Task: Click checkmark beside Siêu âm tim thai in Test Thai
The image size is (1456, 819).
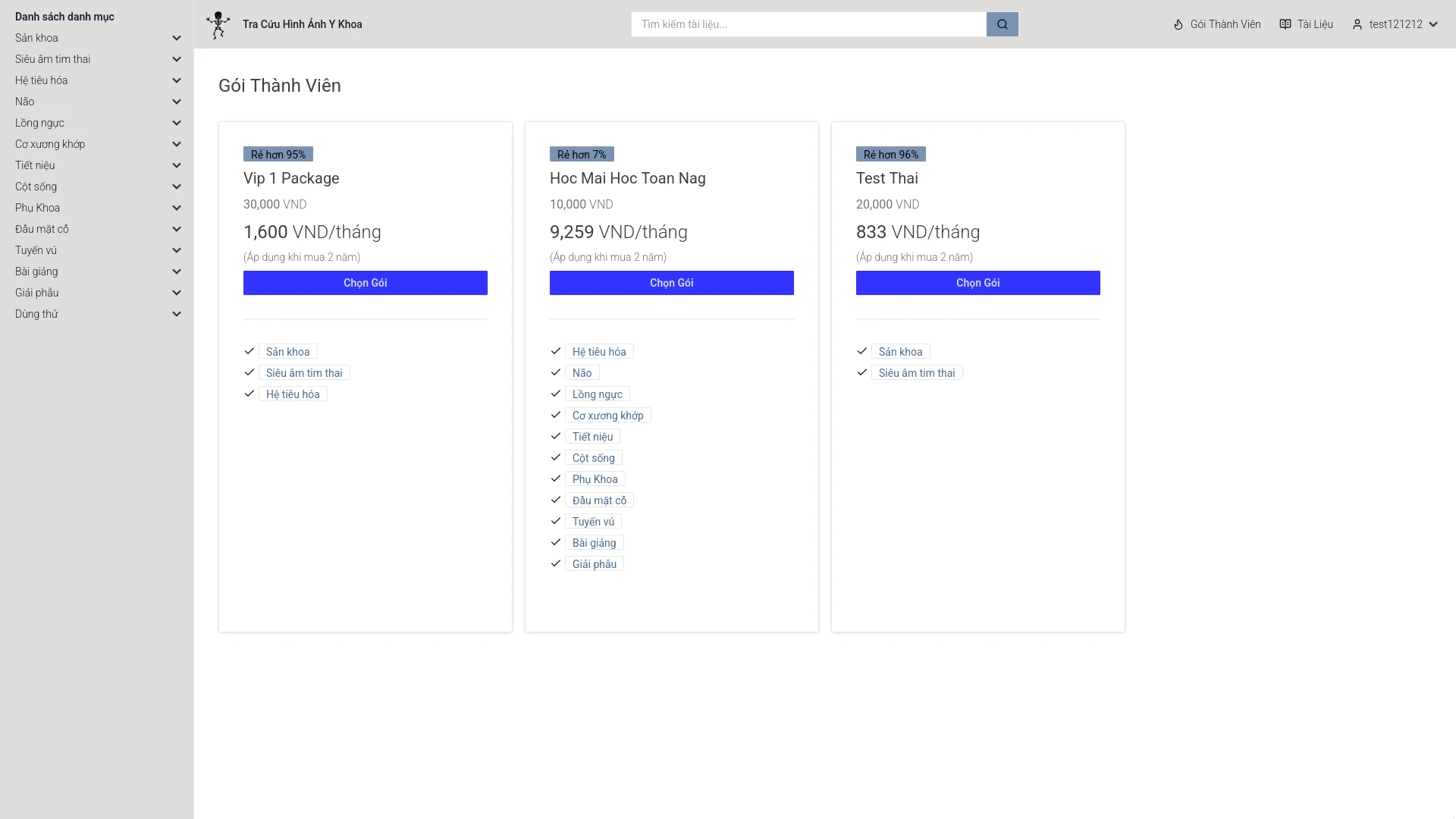Action: [x=862, y=372]
